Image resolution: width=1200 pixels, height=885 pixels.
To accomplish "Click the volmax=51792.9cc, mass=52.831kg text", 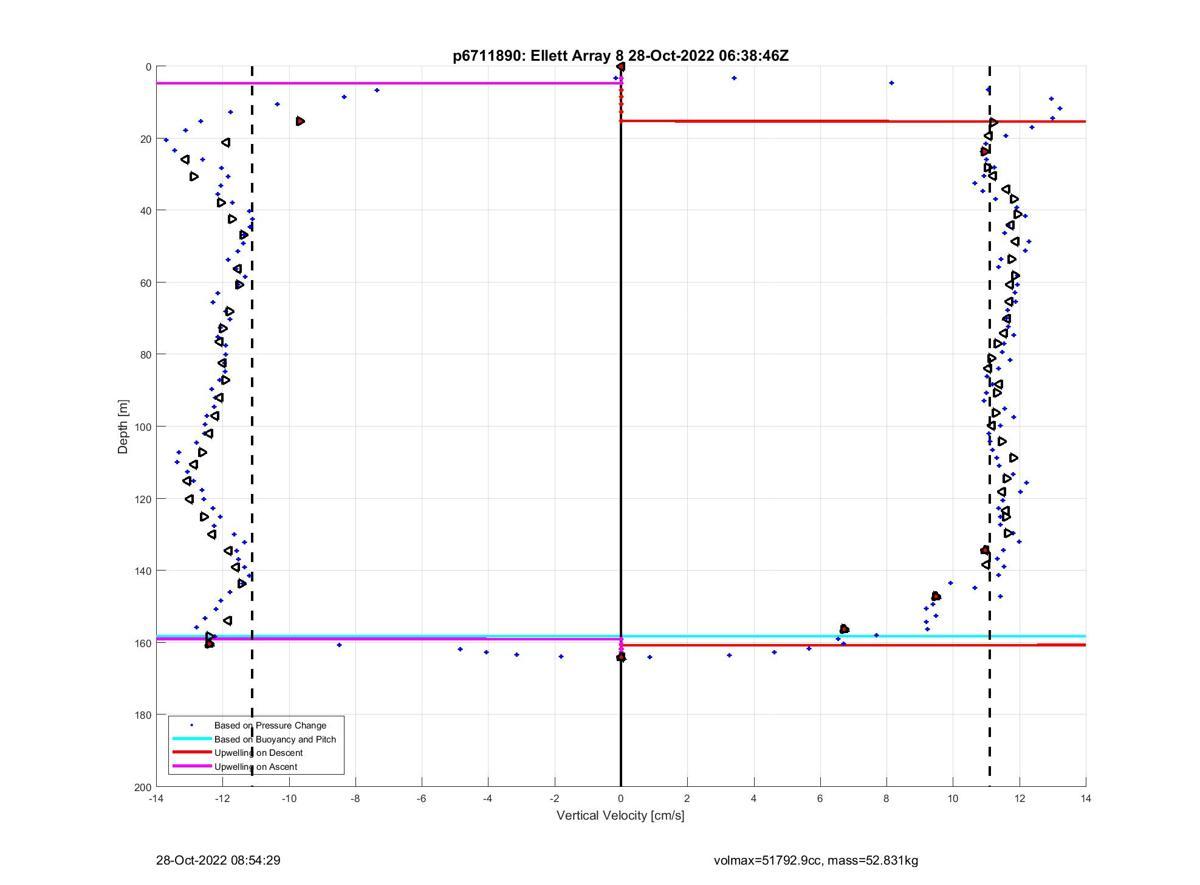I will pyautogui.click(x=816, y=860).
